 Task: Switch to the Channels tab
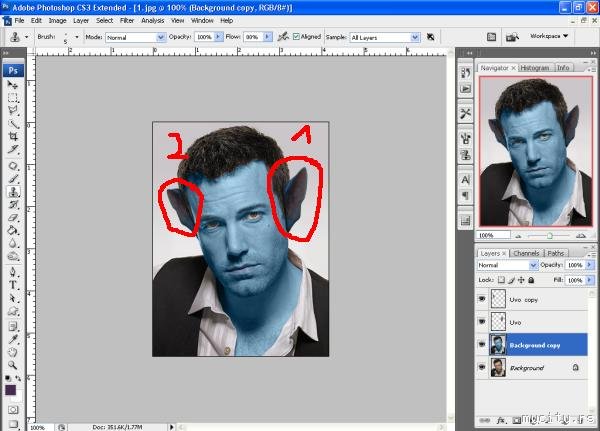click(526, 253)
